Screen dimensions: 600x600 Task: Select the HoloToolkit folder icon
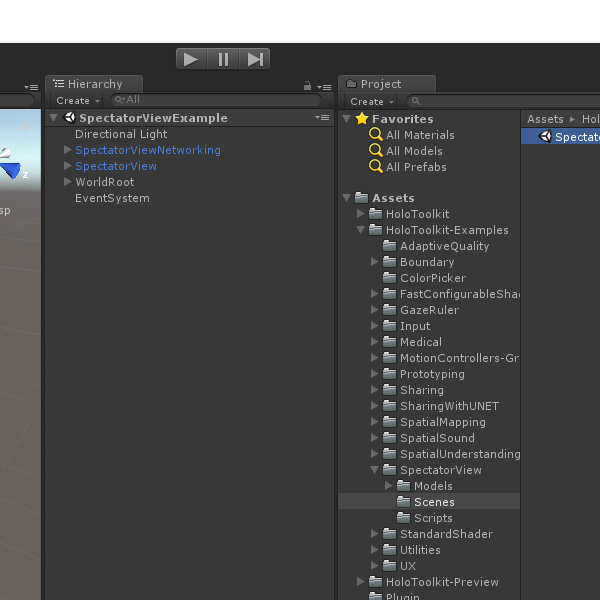(x=375, y=214)
